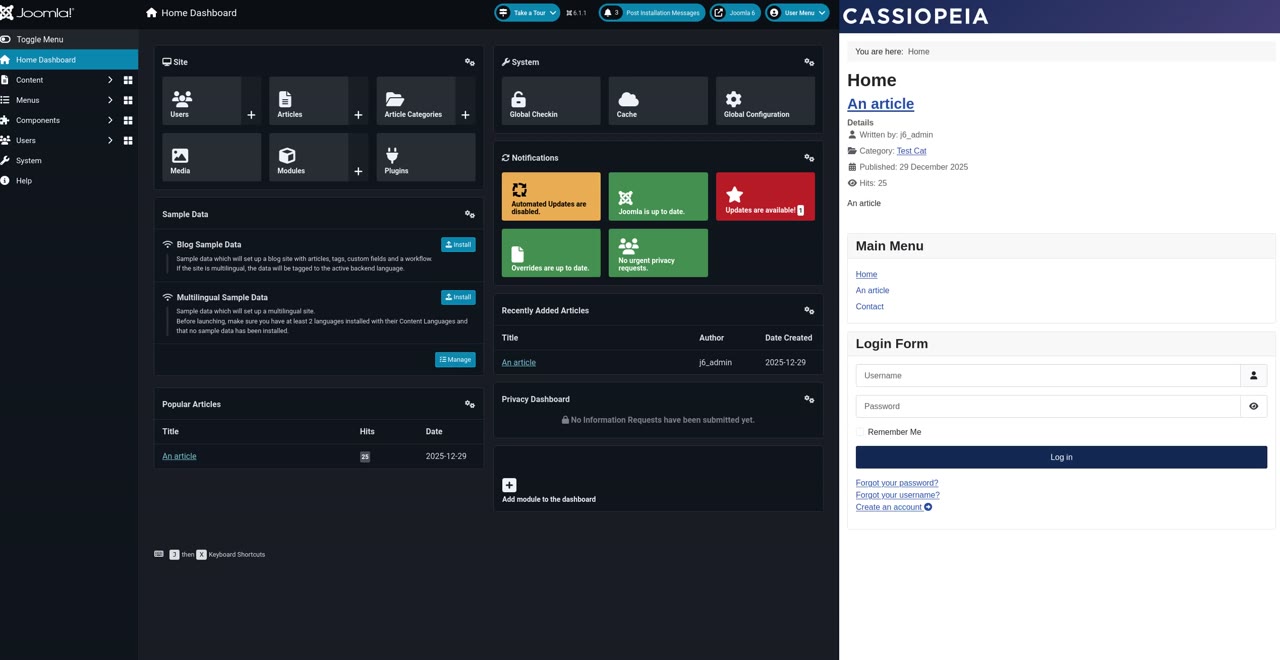The width and height of the screenshot is (1280, 660).
Task: Open the Cache tile
Action: (658, 101)
